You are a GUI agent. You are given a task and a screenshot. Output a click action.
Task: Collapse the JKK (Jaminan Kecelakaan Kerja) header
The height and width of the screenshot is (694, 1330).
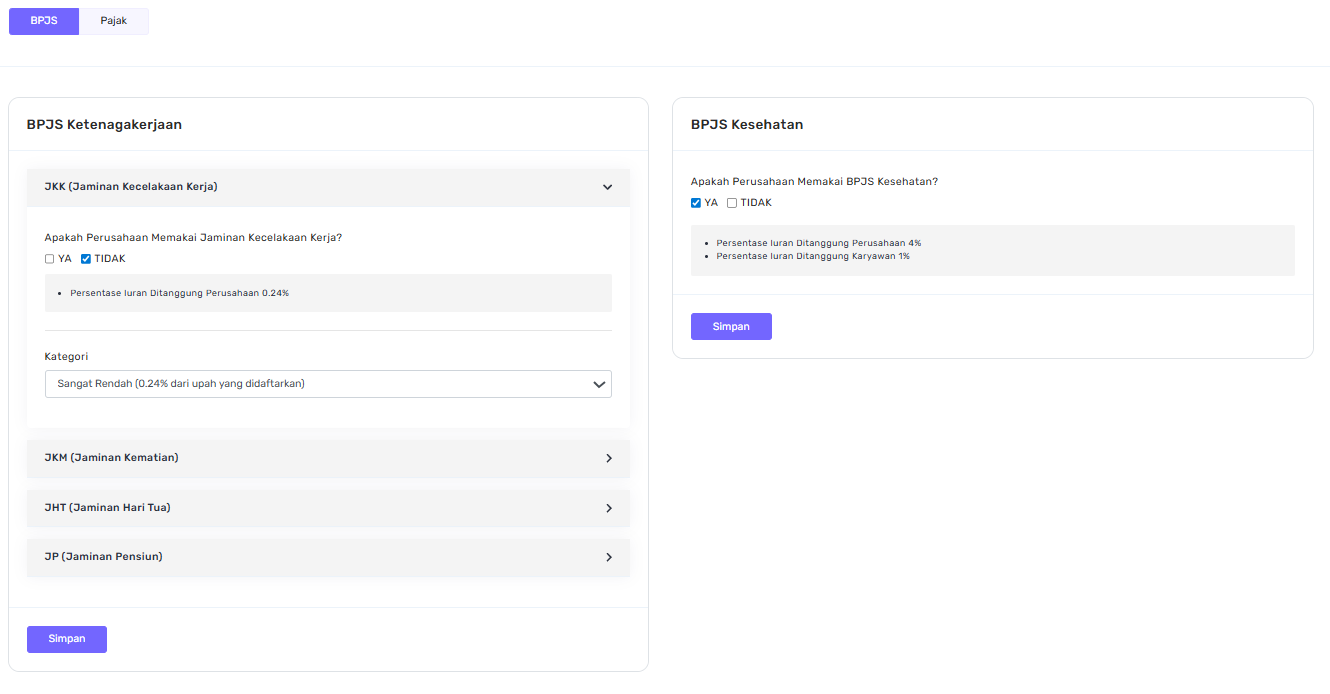[328, 187]
